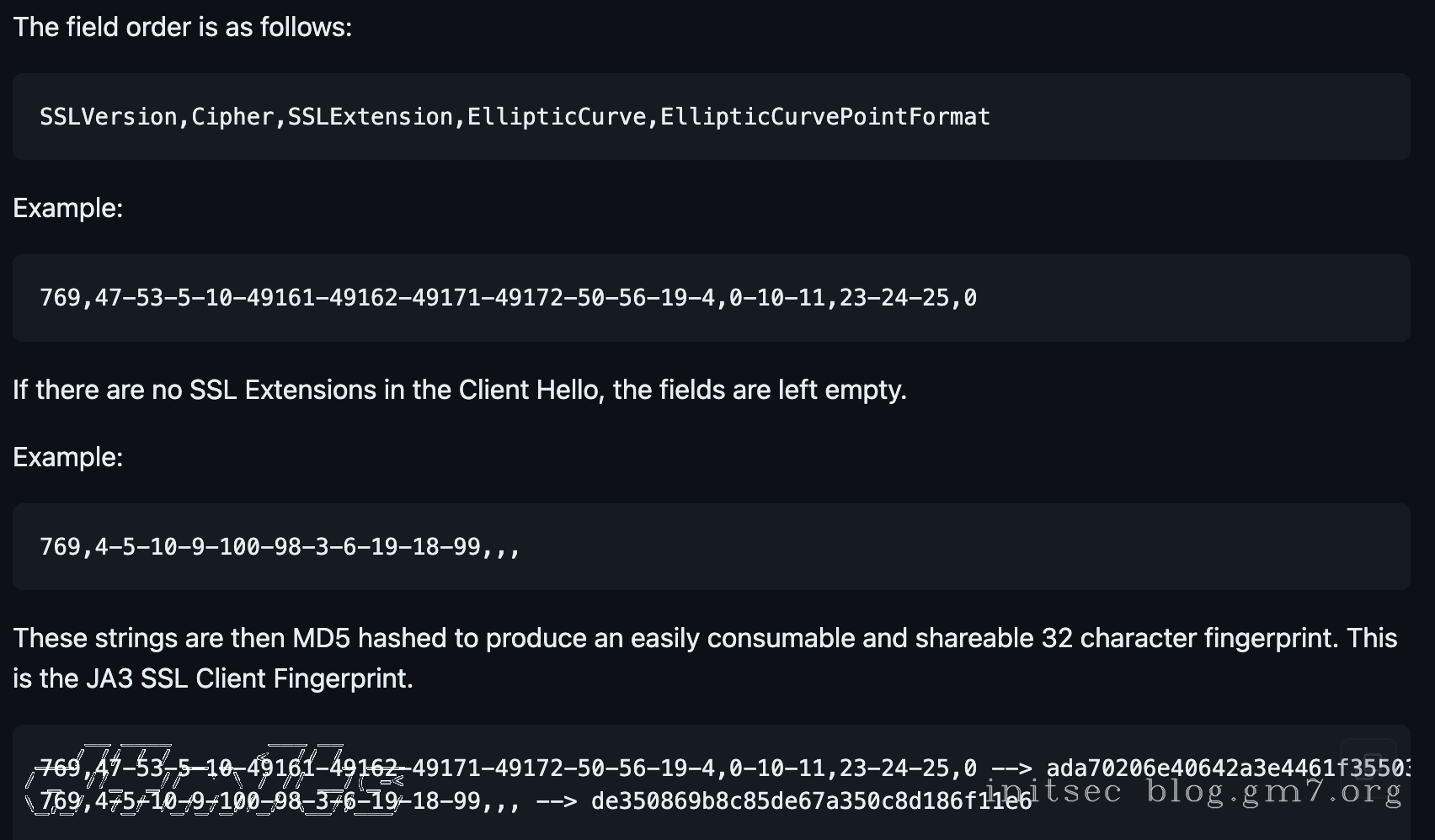The height and width of the screenshot is (840, 1435).
Task: Click the second "Example:" label above the empty-fields string
Action: pyautogui.click(x=68, y=458)
